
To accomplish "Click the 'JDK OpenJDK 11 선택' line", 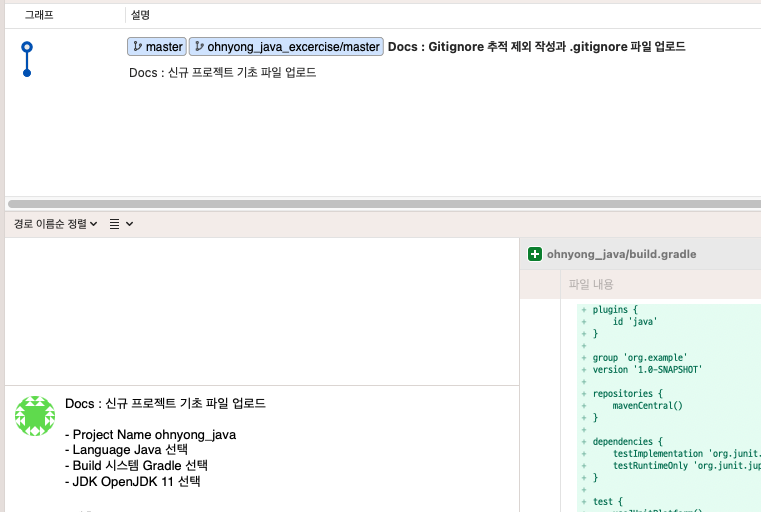I will (132, 481).
